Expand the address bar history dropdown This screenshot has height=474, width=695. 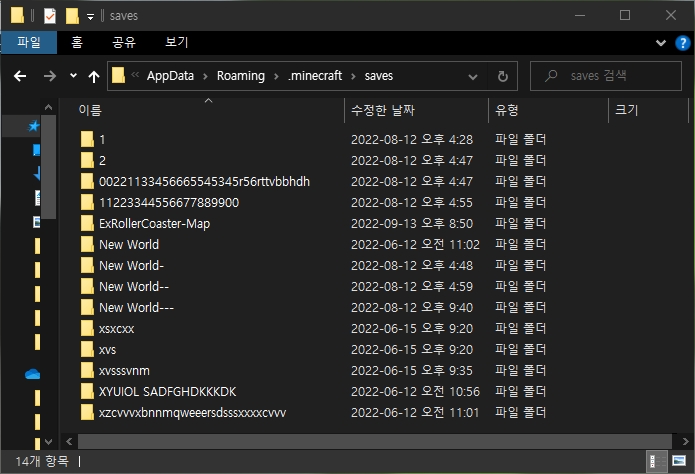point(472,77)
